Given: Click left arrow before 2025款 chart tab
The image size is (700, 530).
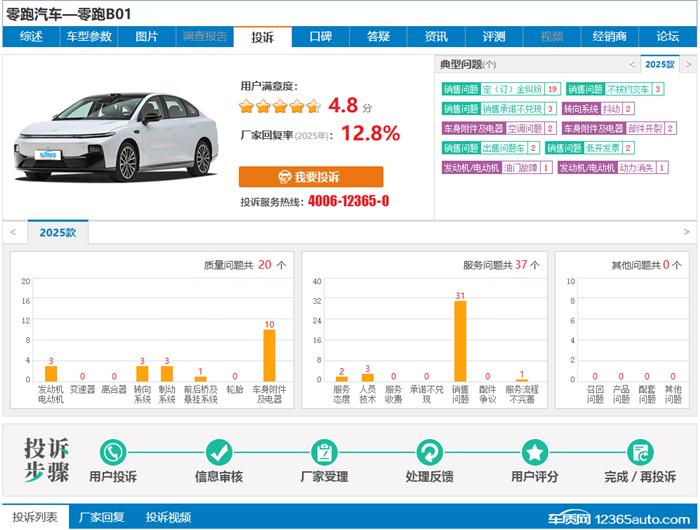Looking at the screenshot, I should pos(13,232).
